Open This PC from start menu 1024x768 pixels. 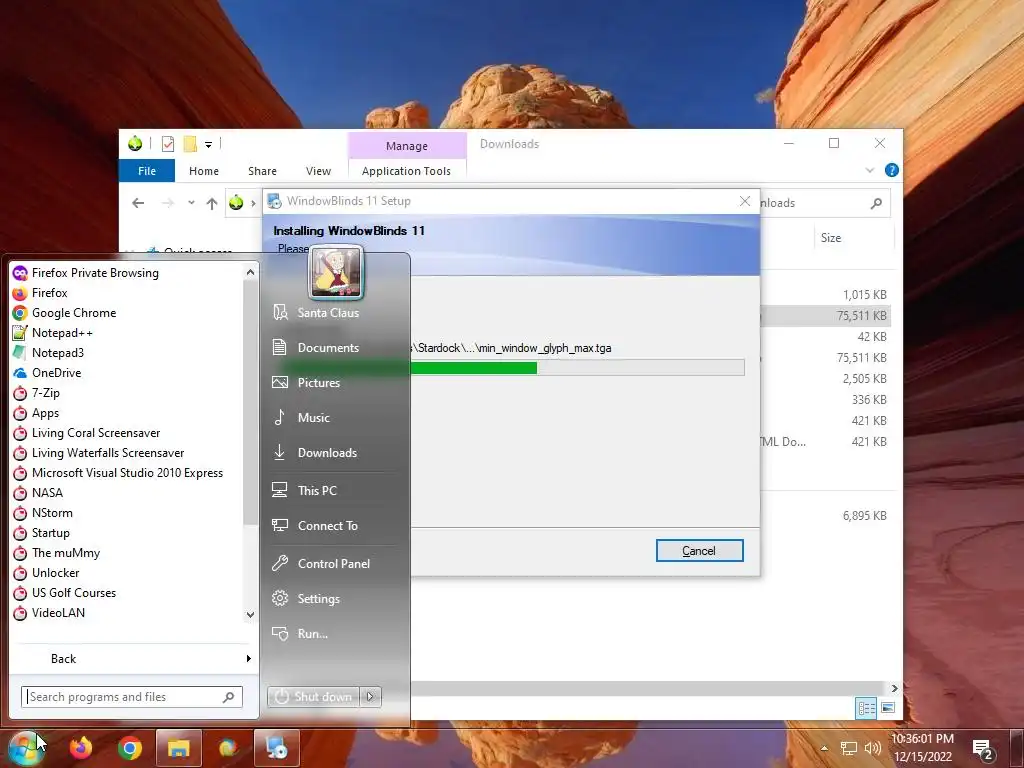point(317,490)
